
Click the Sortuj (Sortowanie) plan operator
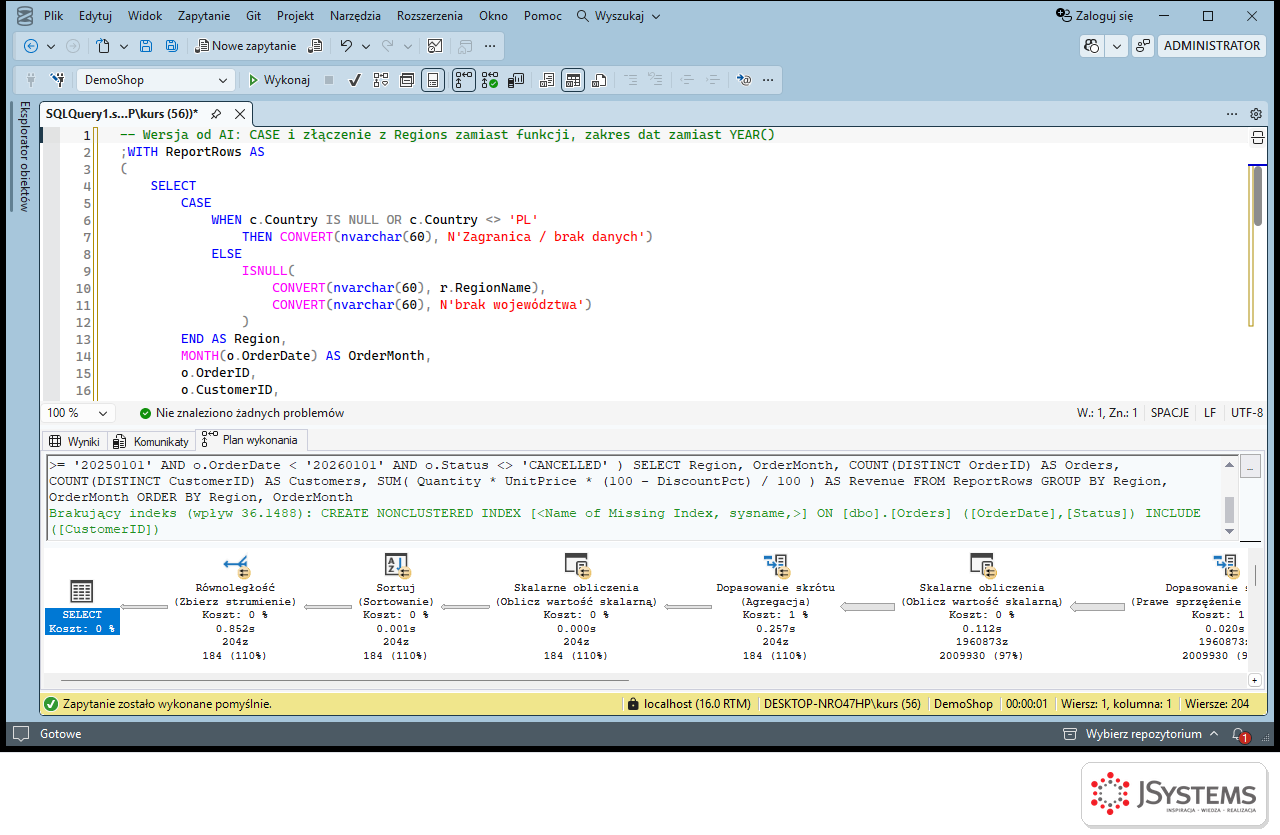pos(396,606)
